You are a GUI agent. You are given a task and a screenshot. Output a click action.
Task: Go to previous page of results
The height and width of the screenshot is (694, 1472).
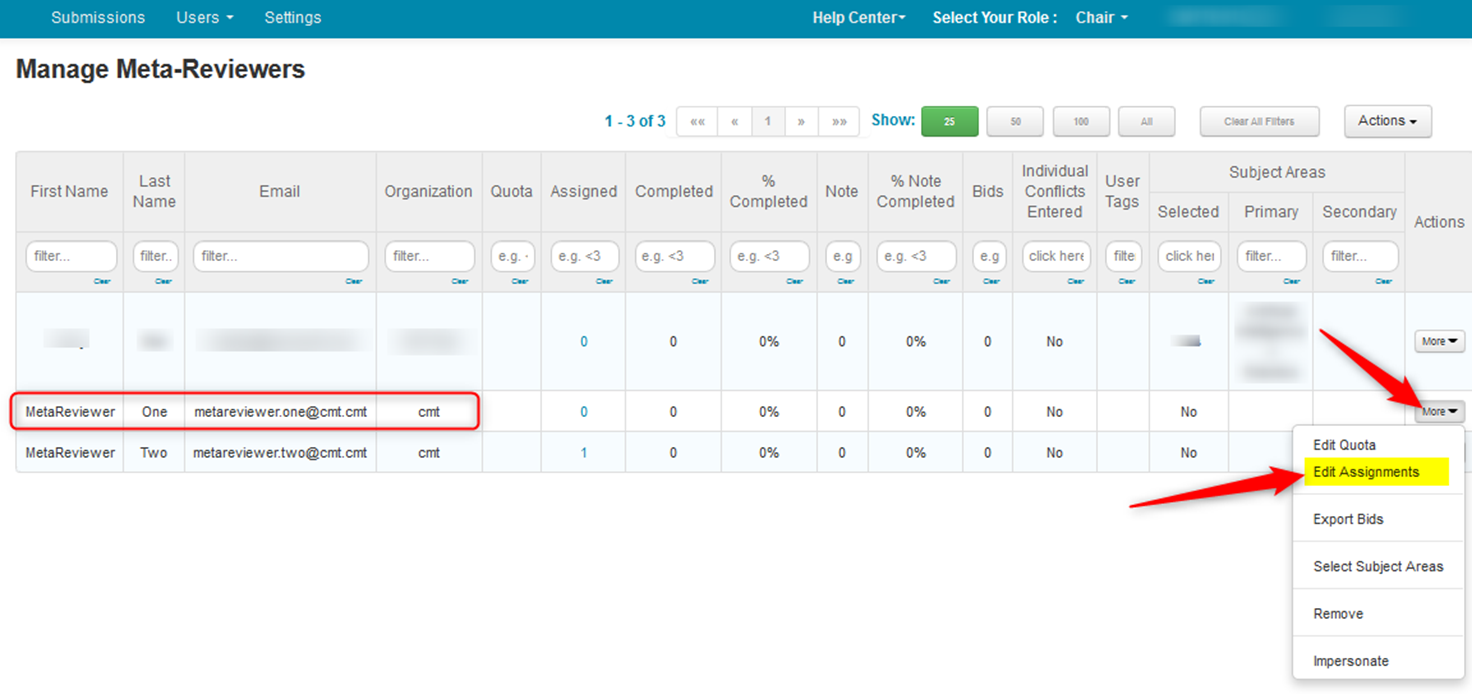coord(735,121)
